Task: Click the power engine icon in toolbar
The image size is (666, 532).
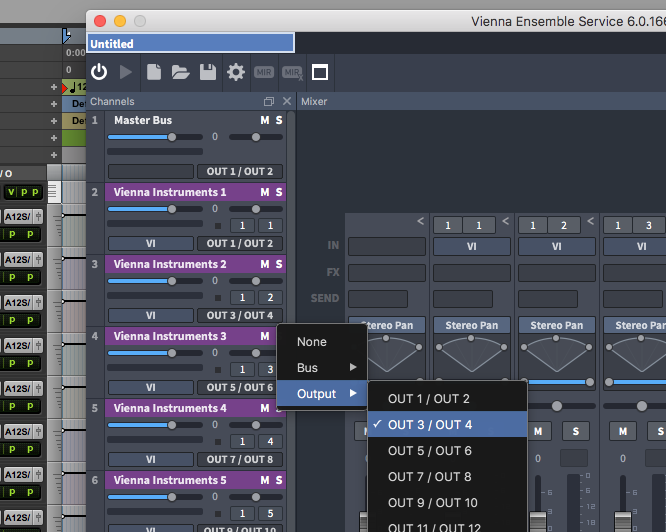Action: pos(99,72)
